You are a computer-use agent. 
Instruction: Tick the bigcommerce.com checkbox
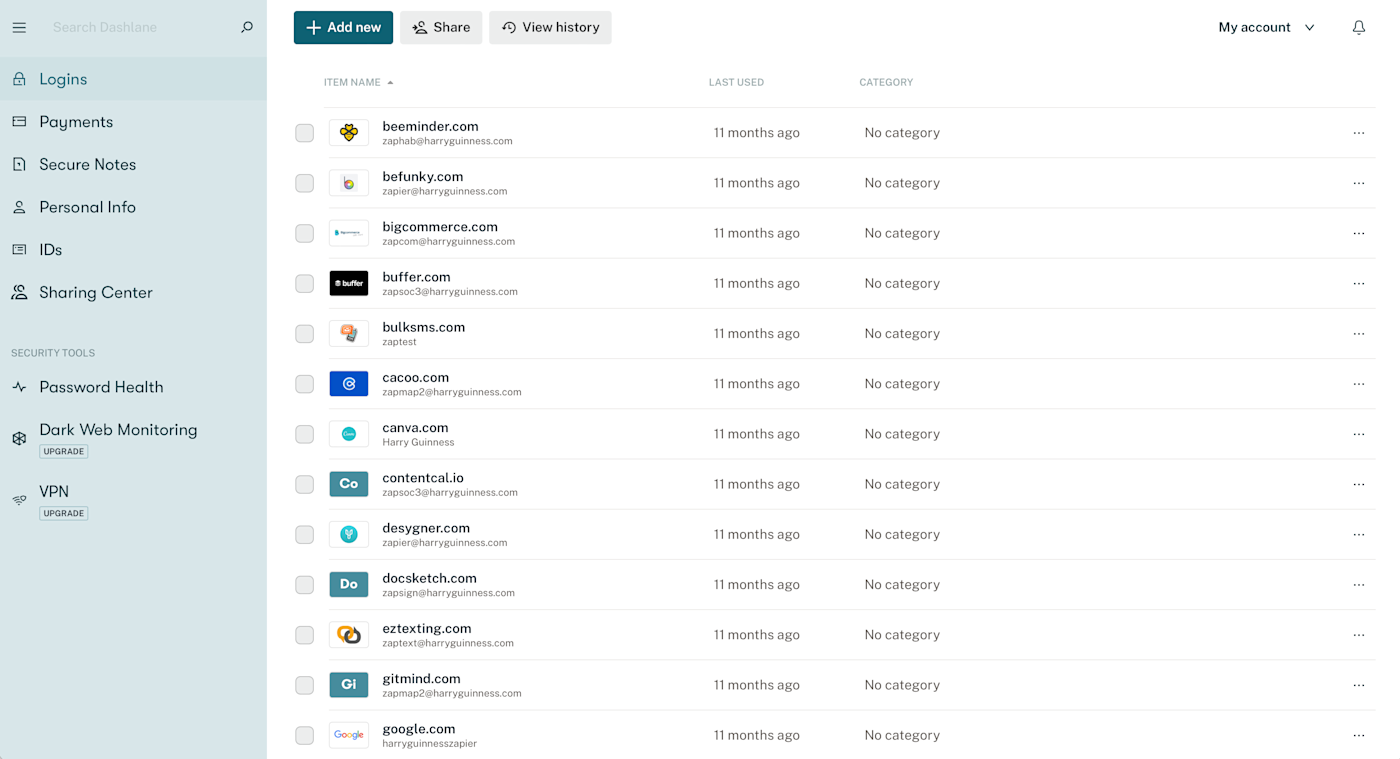pos(305,233)
